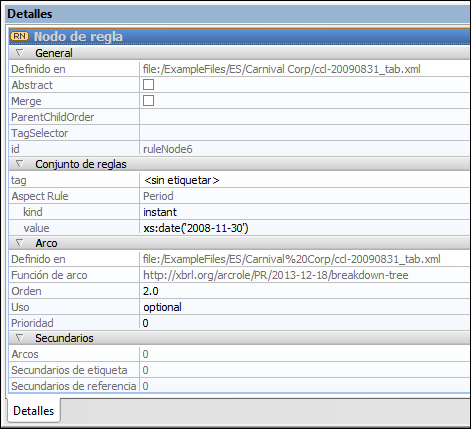The image size is (471, 429).
Task: Click the TagSelector value field
Action: pos(305,133)
